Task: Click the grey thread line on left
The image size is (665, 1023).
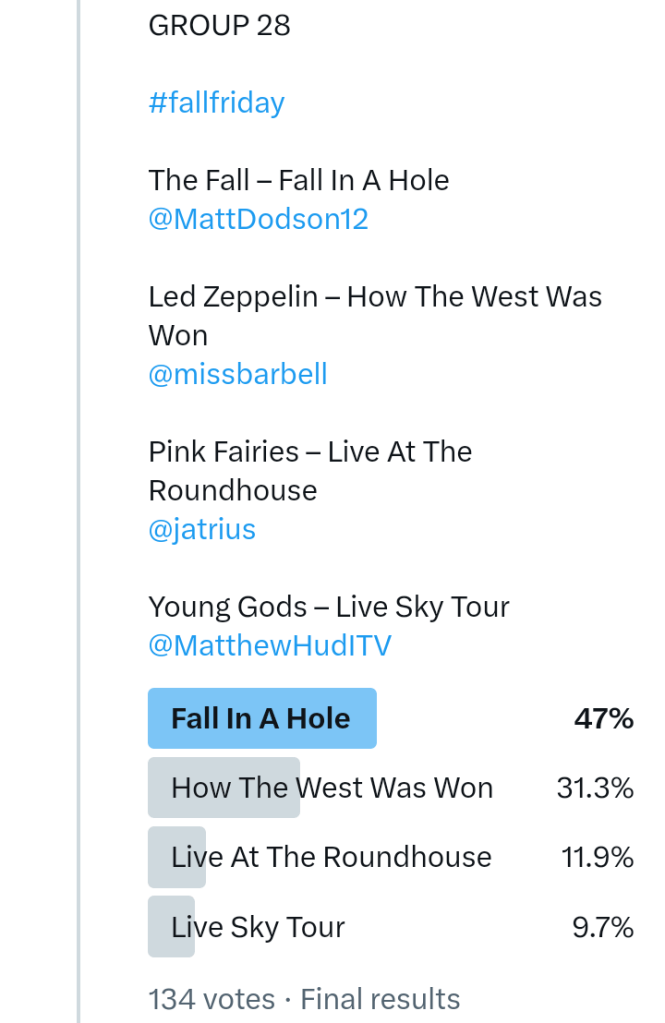Action: pos(78,500)
